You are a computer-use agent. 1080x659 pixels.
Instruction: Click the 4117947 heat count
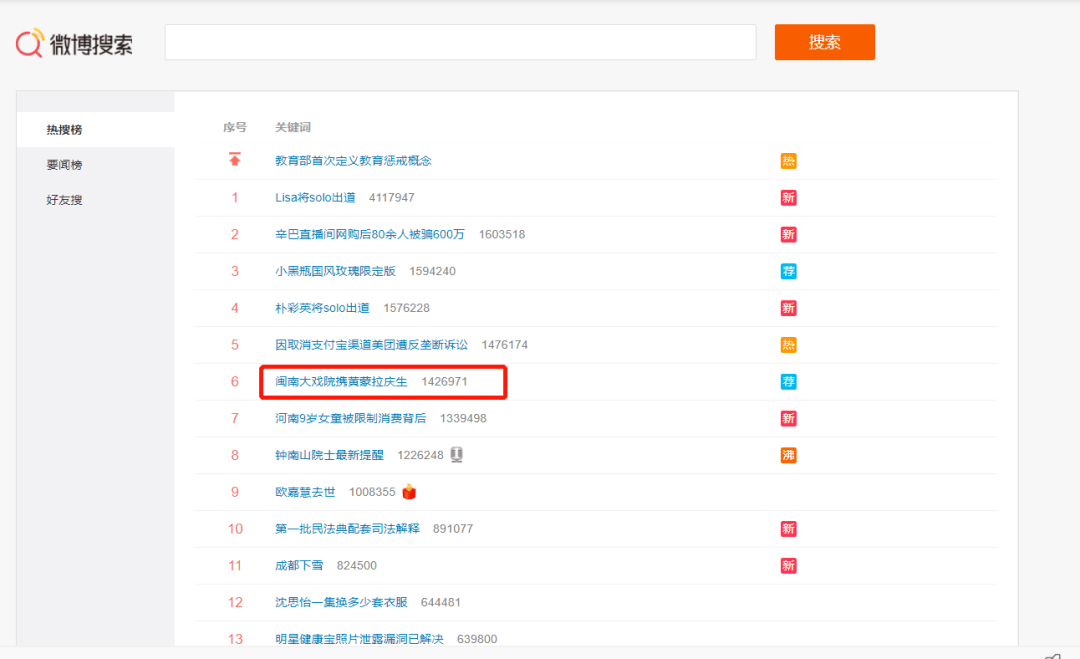point(392,198)
